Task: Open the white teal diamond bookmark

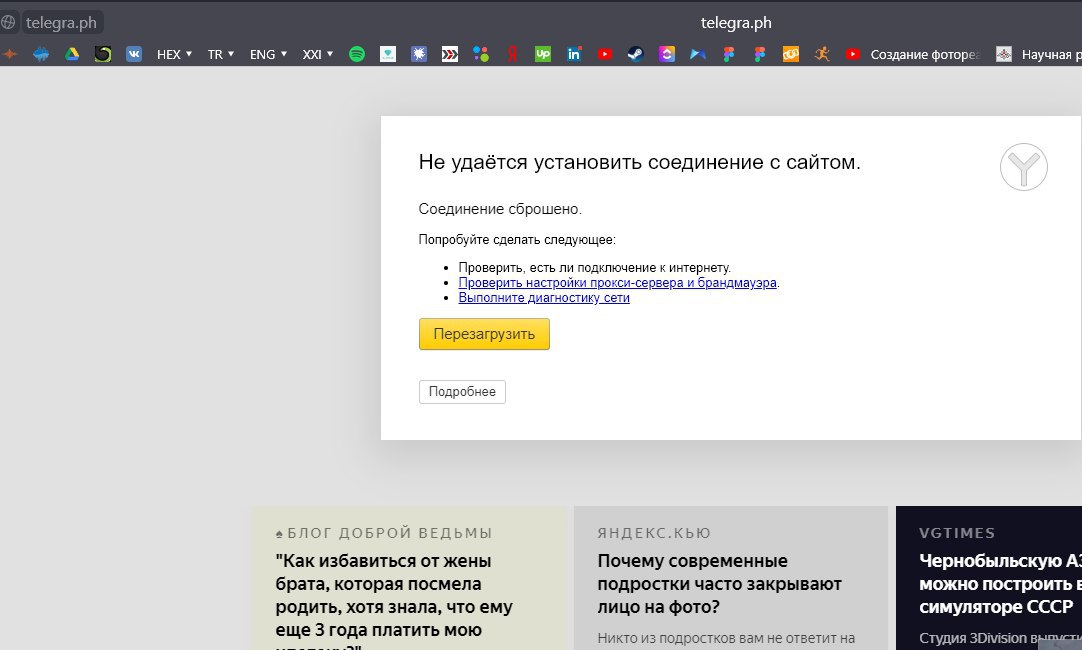Action: (388, 54)
